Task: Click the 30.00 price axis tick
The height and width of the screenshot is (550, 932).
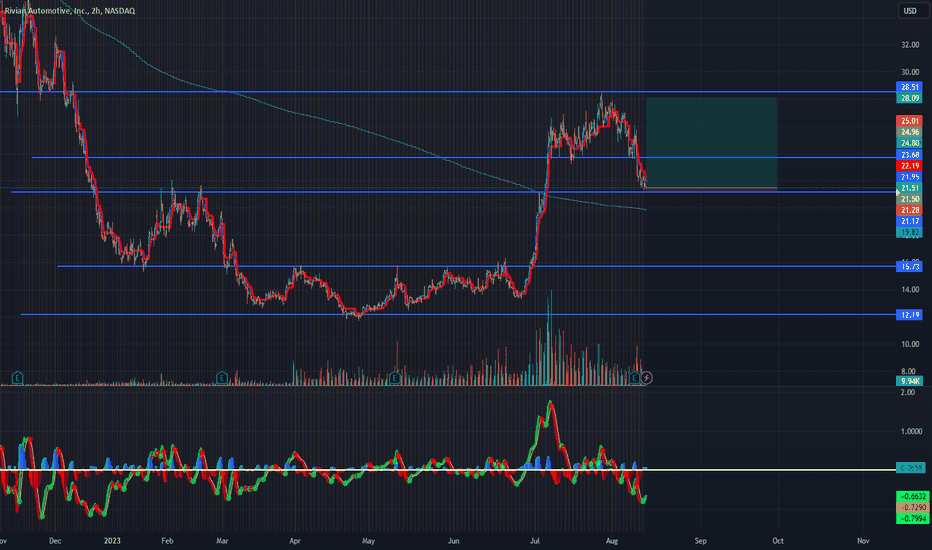Action: pyautogui.click(x=910, y=72)
